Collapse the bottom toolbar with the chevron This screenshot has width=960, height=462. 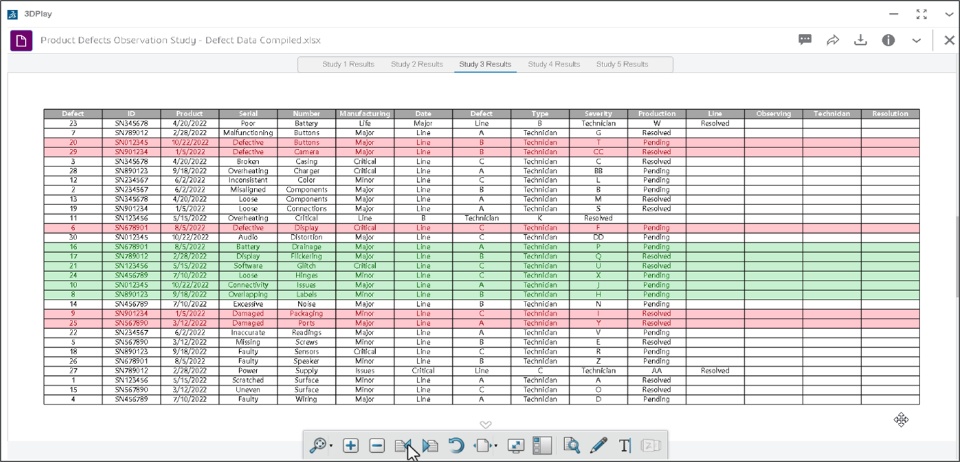pyautogui.click(x=486, y=425)
